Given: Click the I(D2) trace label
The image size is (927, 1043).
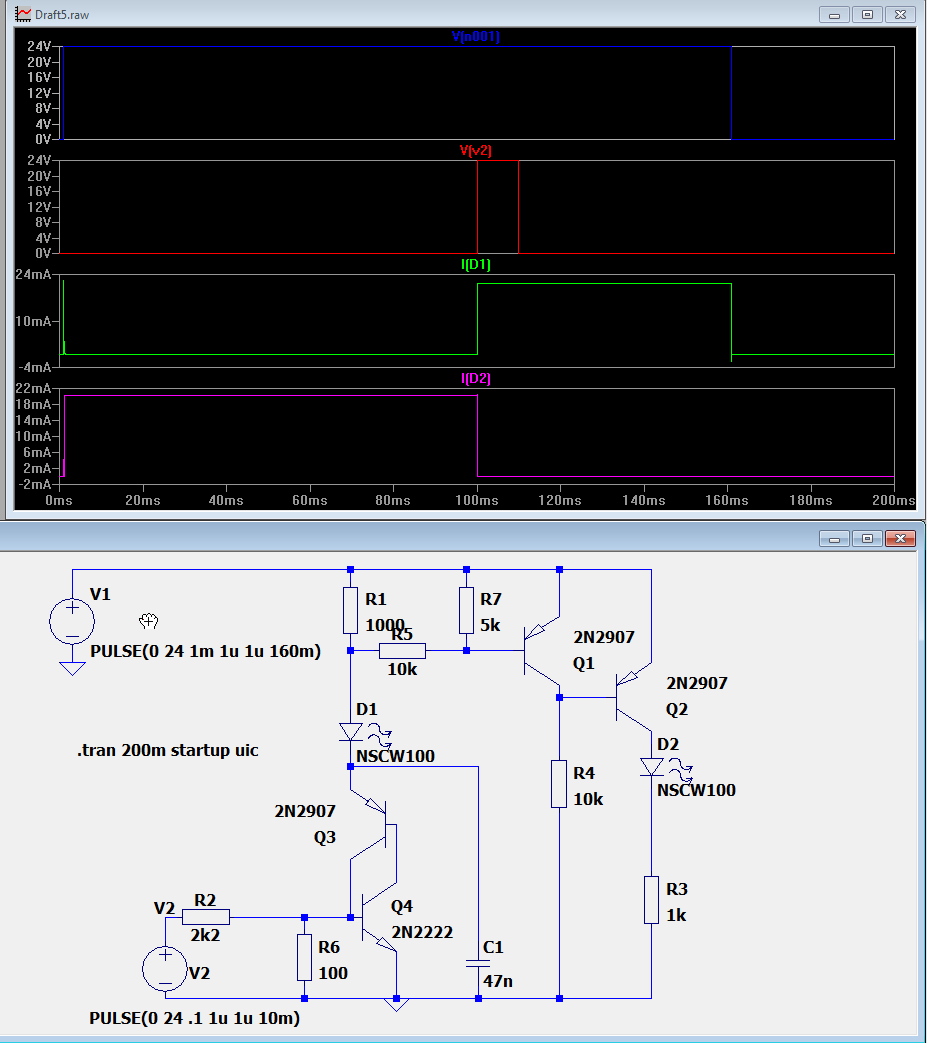Looking at the screenshot, I should (475, 378).
